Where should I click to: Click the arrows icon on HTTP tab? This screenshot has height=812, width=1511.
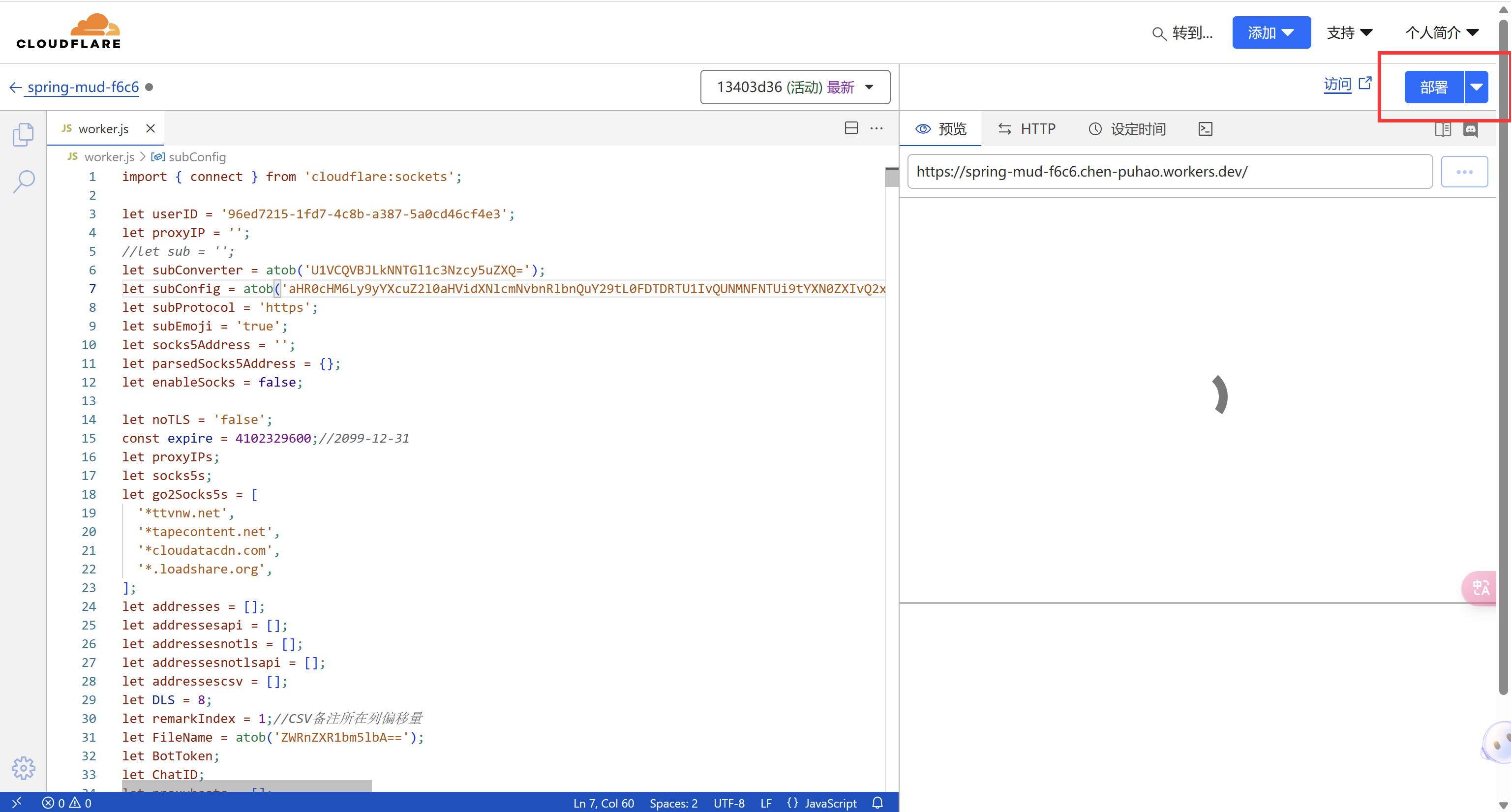pos(1004,129)
